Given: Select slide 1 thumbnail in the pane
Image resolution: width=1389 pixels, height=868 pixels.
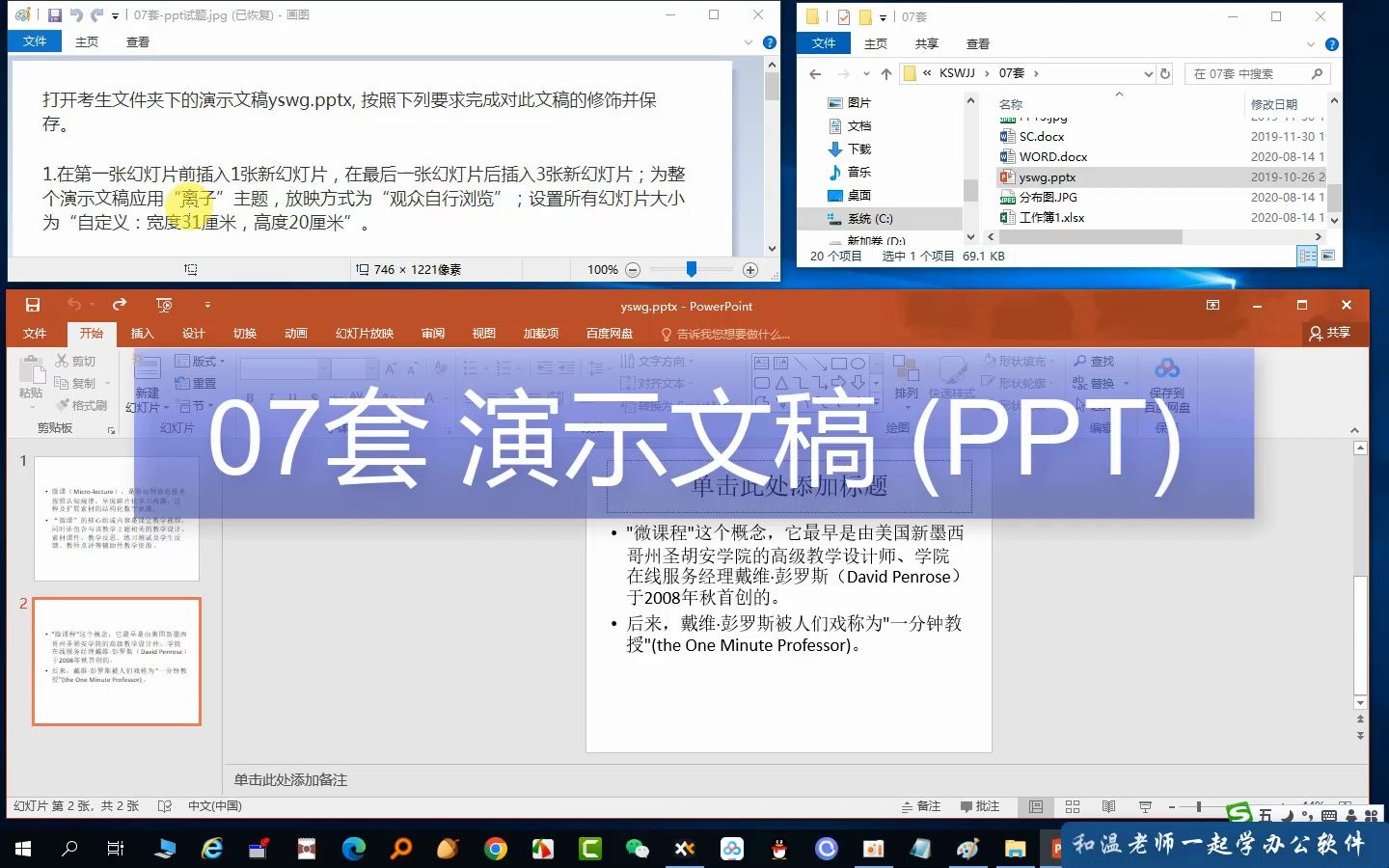Looking at the screenshot, I should tap(116, 516).
